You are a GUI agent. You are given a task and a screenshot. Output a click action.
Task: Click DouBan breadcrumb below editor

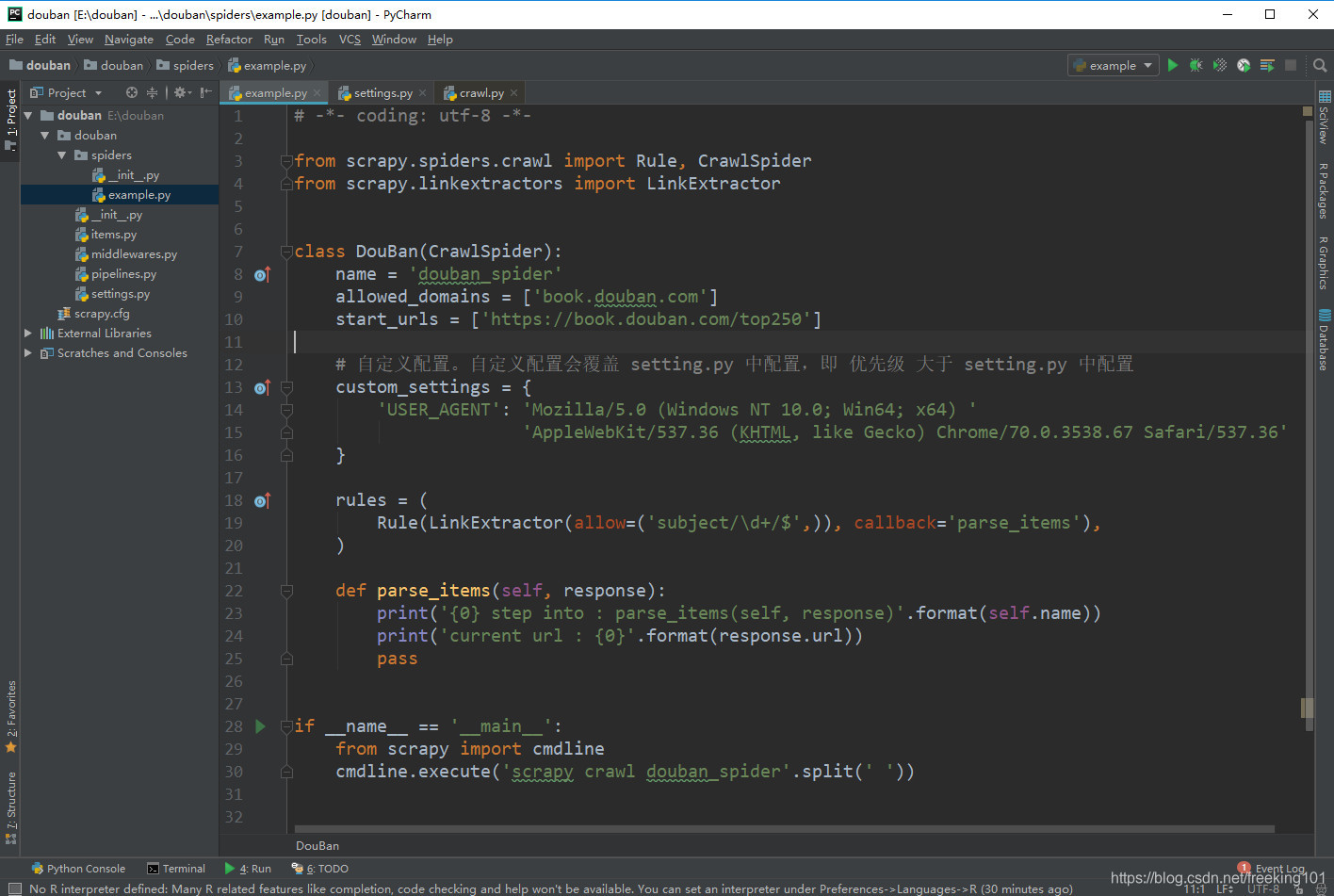(317, 845)
